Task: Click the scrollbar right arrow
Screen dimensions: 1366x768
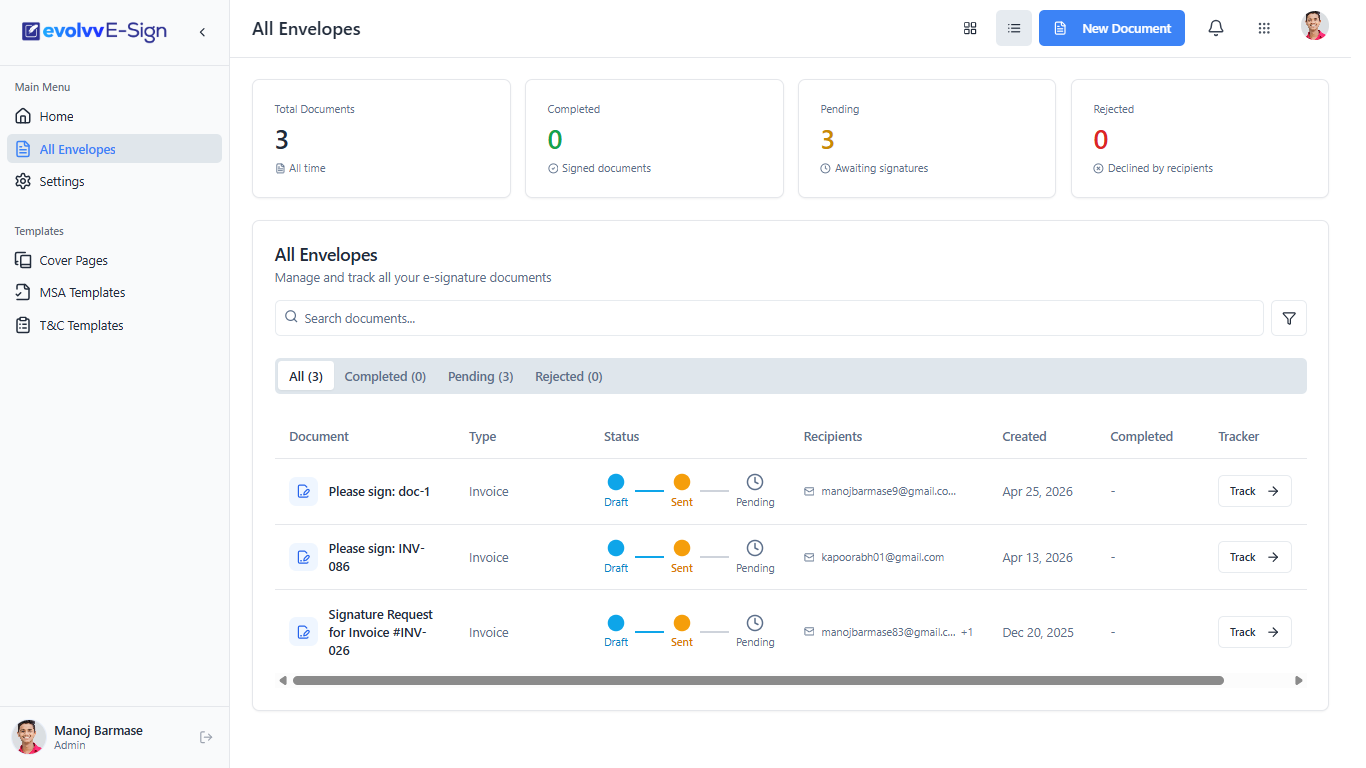Action: 1299,681
